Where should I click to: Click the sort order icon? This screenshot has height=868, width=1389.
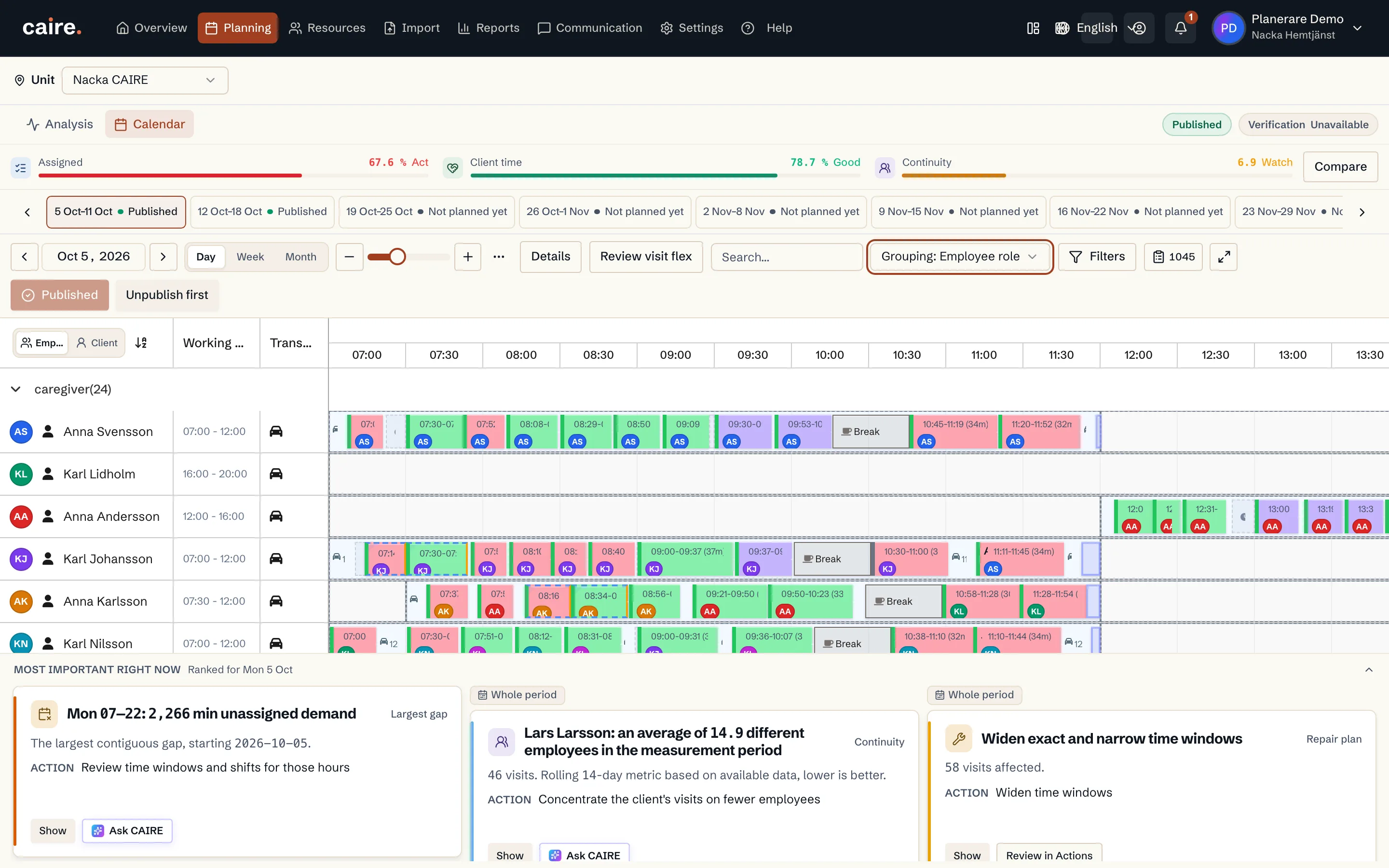click(x=141, y=343)
